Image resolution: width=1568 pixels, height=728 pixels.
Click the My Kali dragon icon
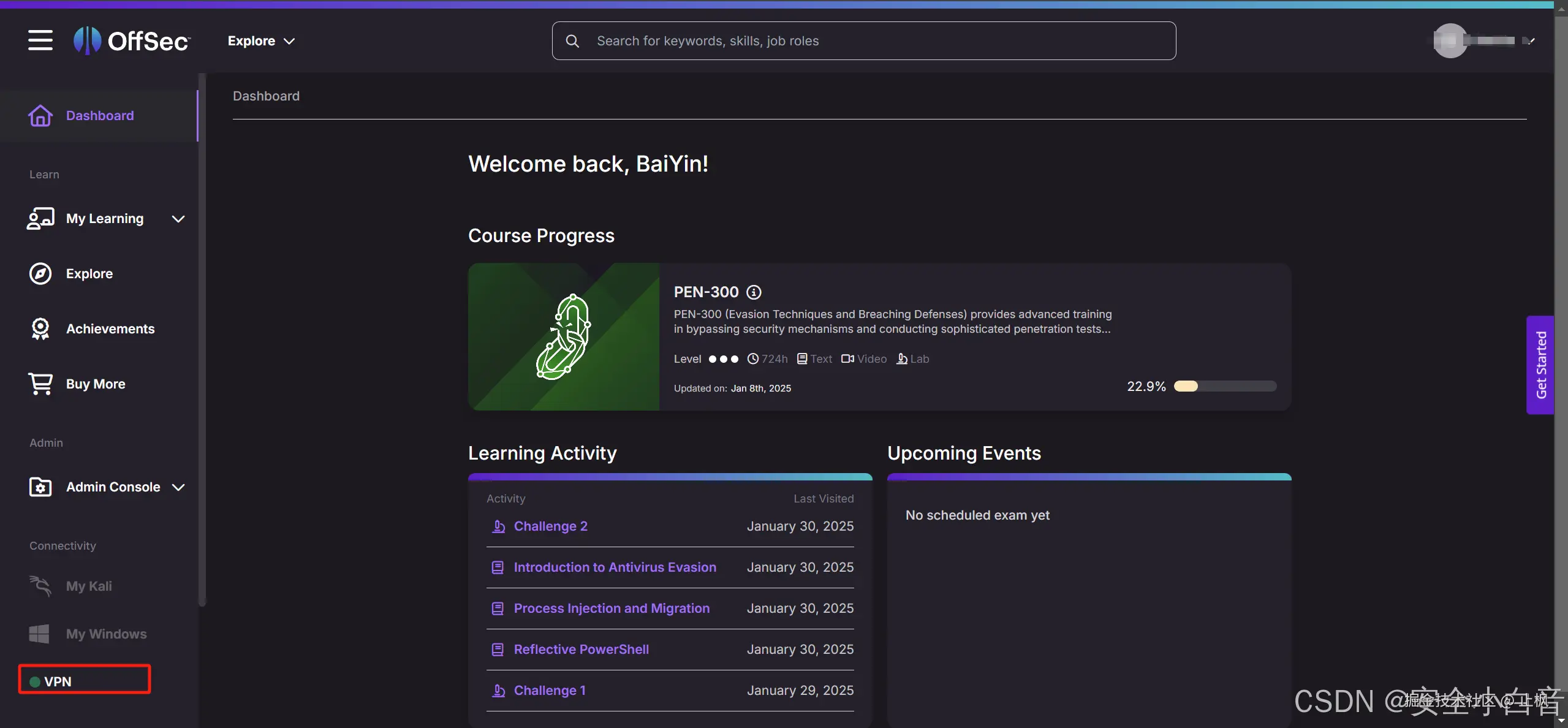(x=40, y=586)
